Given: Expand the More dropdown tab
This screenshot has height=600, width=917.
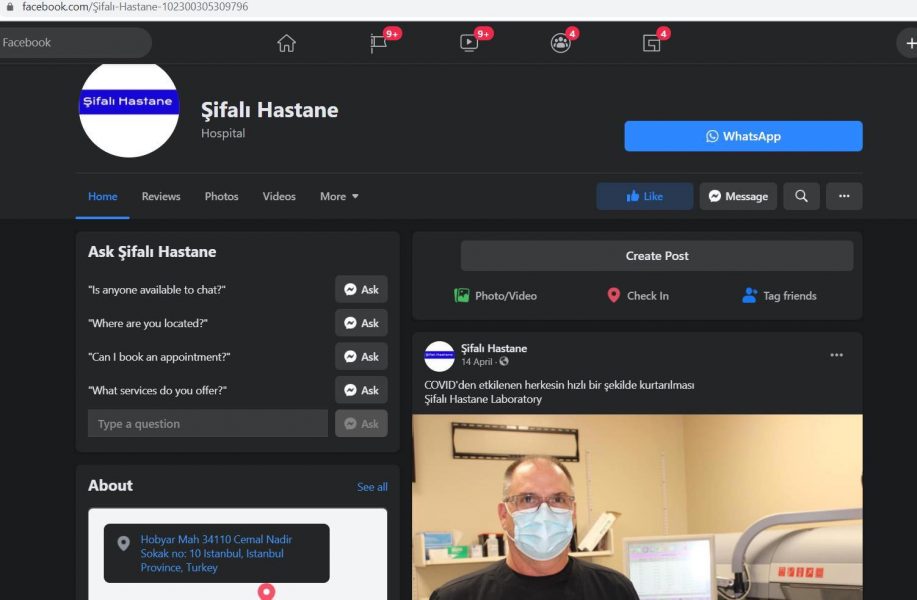Looking at the screenshot, I should (339, 196).
